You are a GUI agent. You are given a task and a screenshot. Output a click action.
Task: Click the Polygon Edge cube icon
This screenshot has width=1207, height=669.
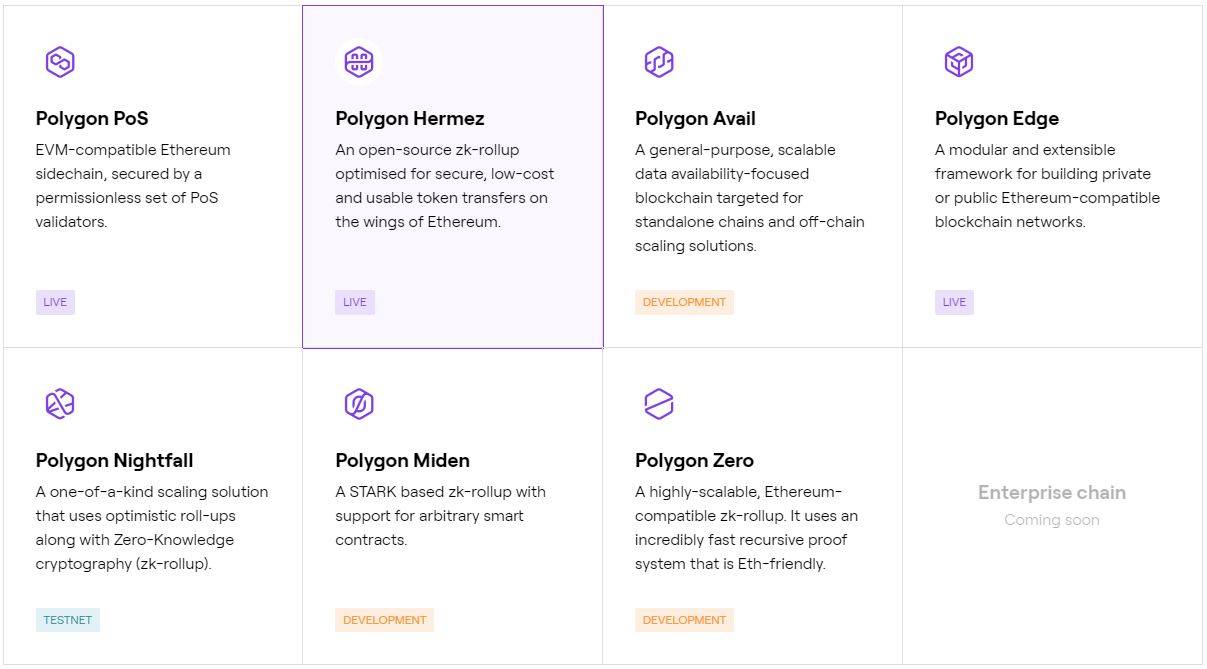(958, 61)
